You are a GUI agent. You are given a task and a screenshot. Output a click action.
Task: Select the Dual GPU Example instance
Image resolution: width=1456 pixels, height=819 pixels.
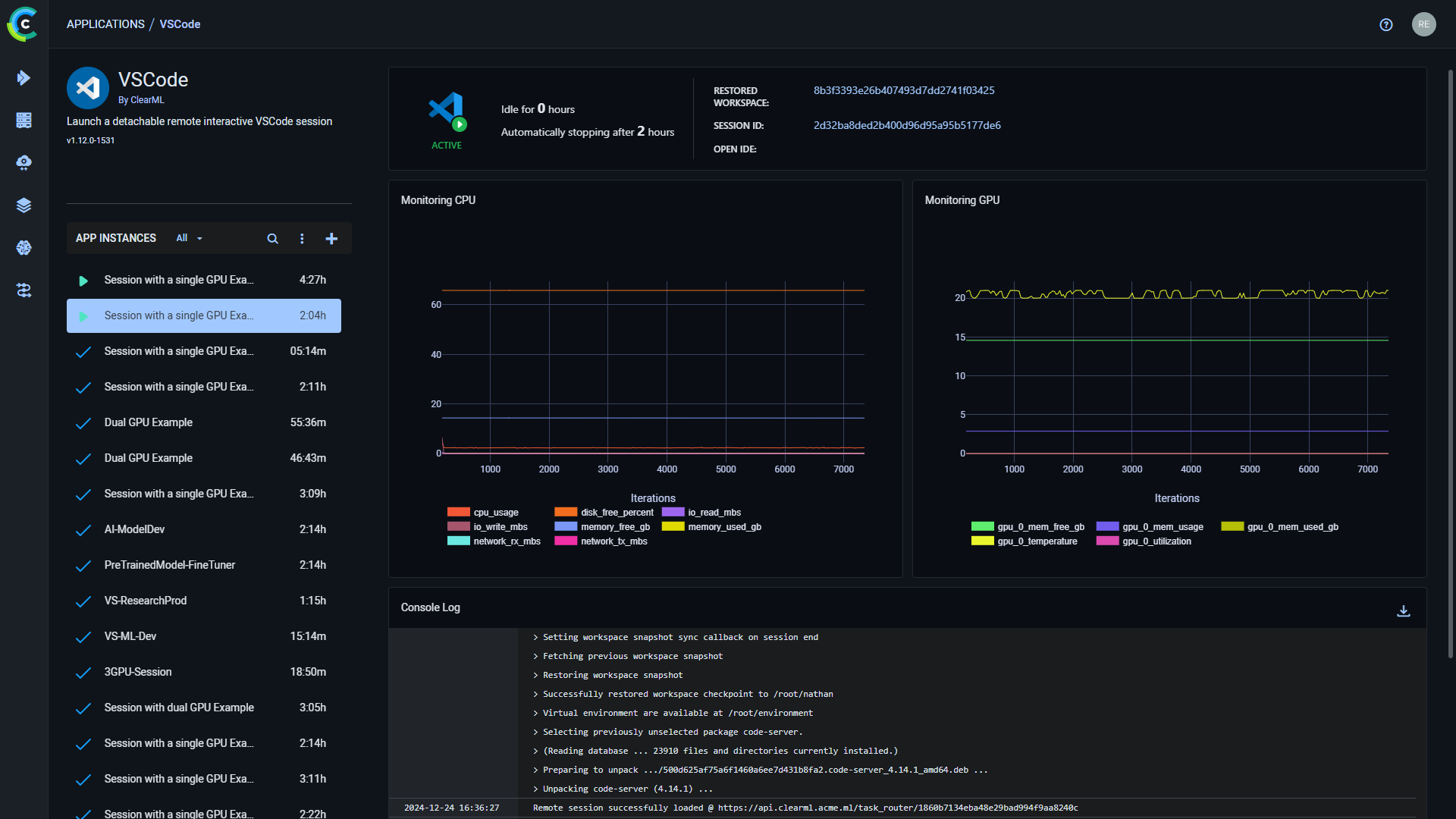point(149,422)
